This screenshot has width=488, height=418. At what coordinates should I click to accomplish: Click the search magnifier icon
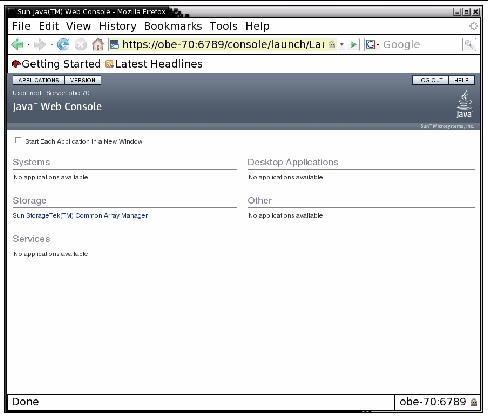pyautogui.click(x=469, y=45)
